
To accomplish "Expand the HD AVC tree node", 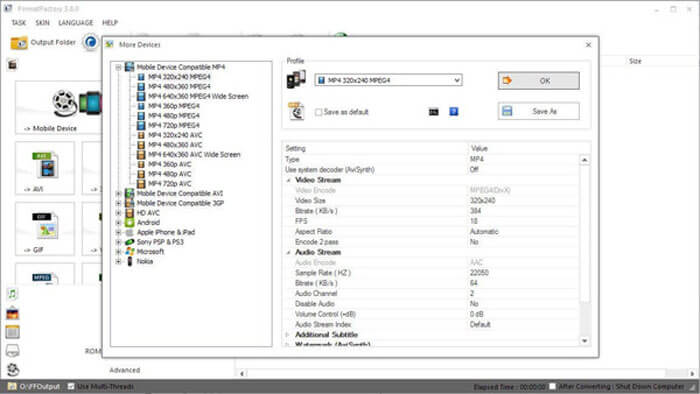I will pos(118,213).
